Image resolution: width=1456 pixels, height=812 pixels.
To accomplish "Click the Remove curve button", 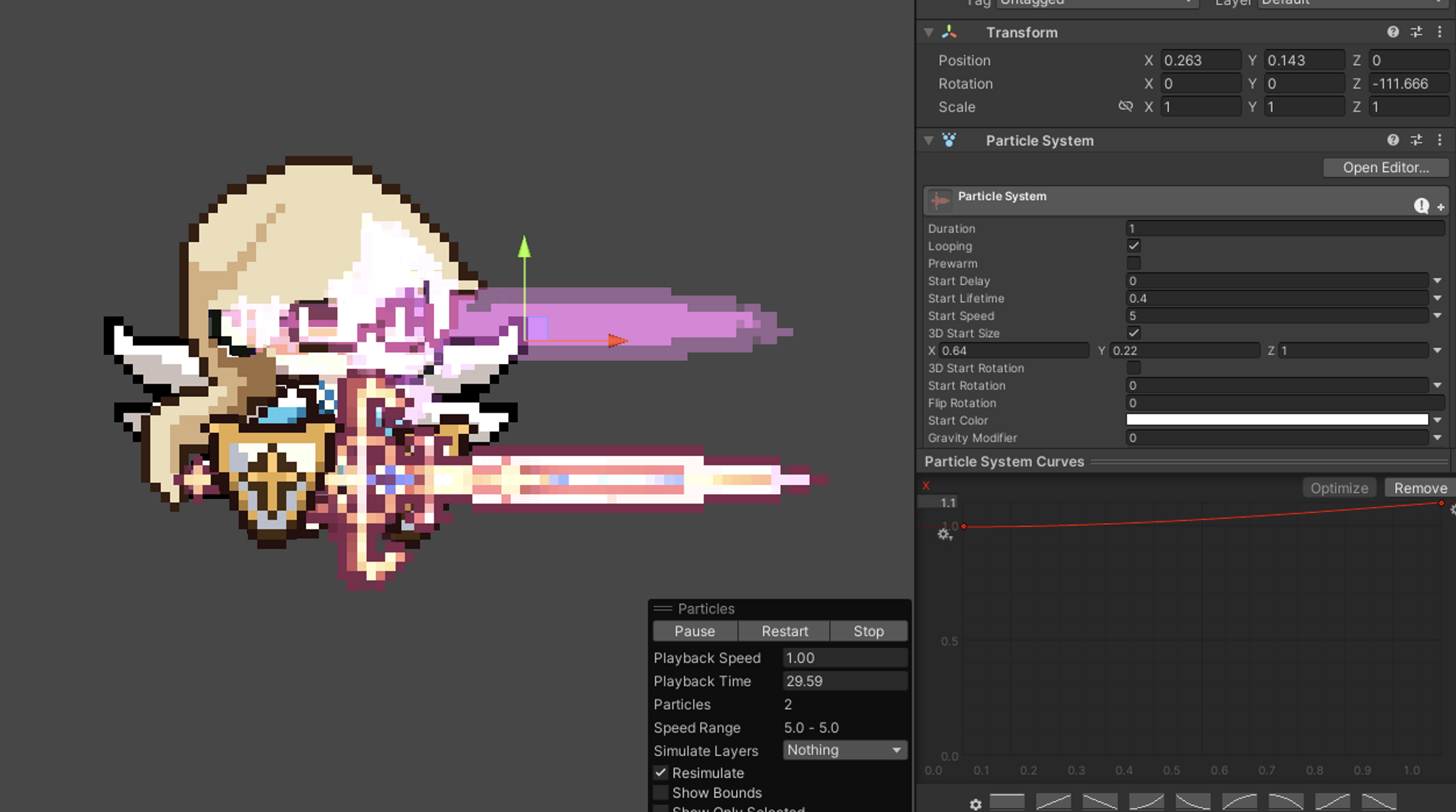I will coord(1420,488).
